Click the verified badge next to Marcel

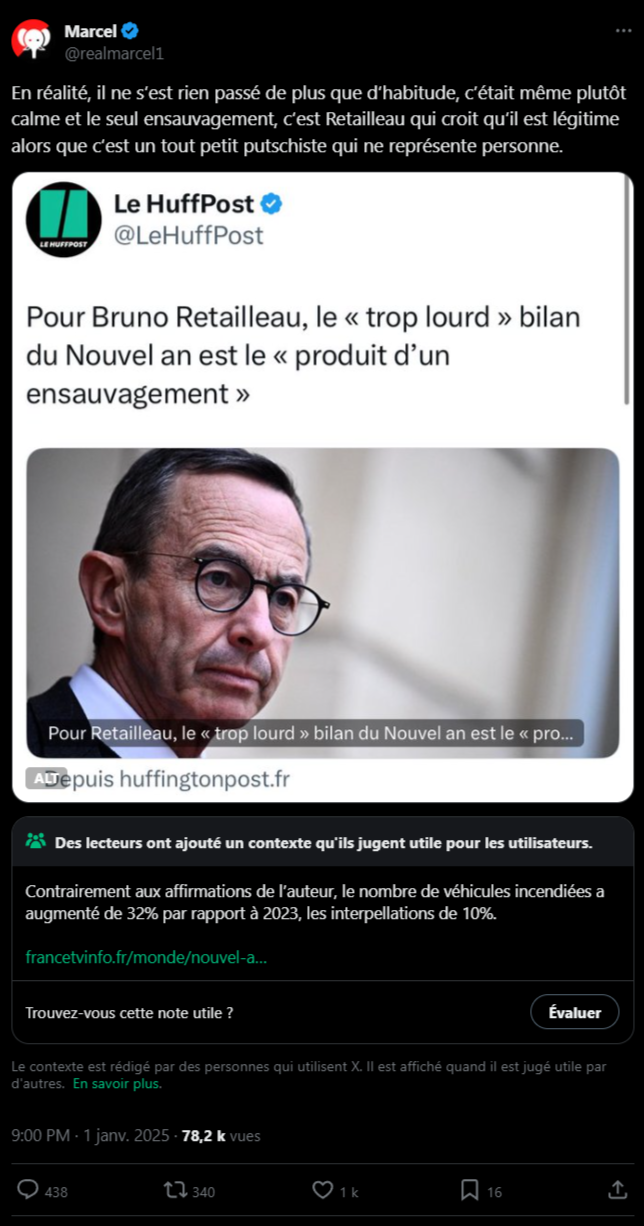pyautogui.click(x=131, y=31)
